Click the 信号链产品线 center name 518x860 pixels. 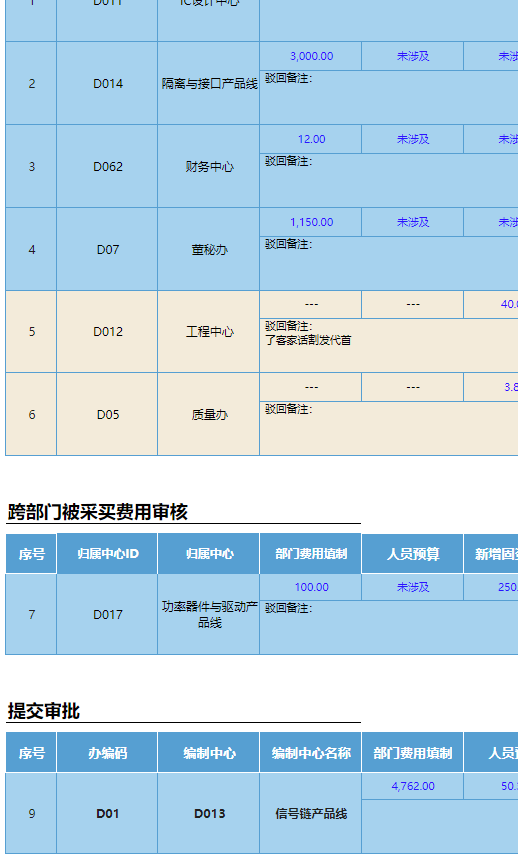pos(311,813)
